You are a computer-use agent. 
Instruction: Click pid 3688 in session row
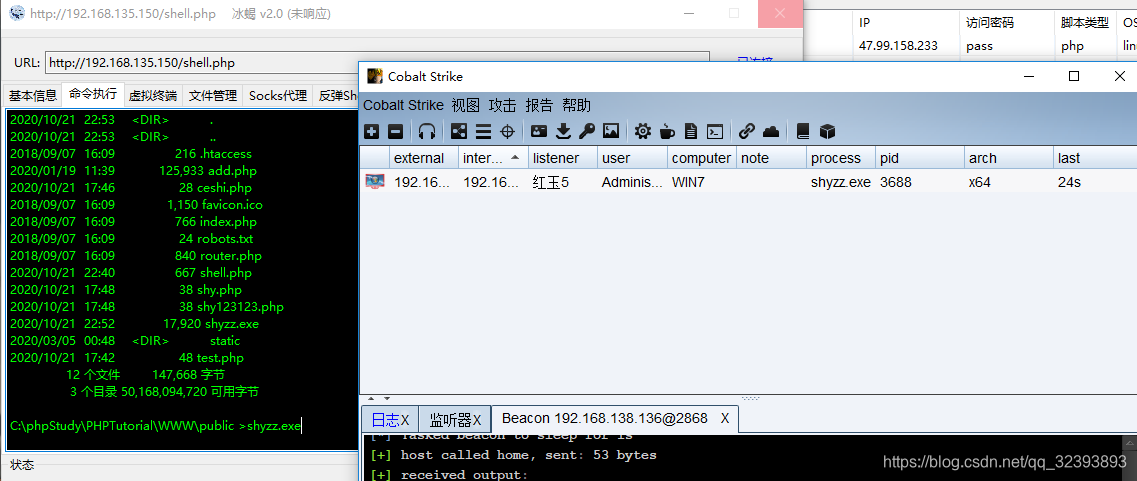click(896, 182)
